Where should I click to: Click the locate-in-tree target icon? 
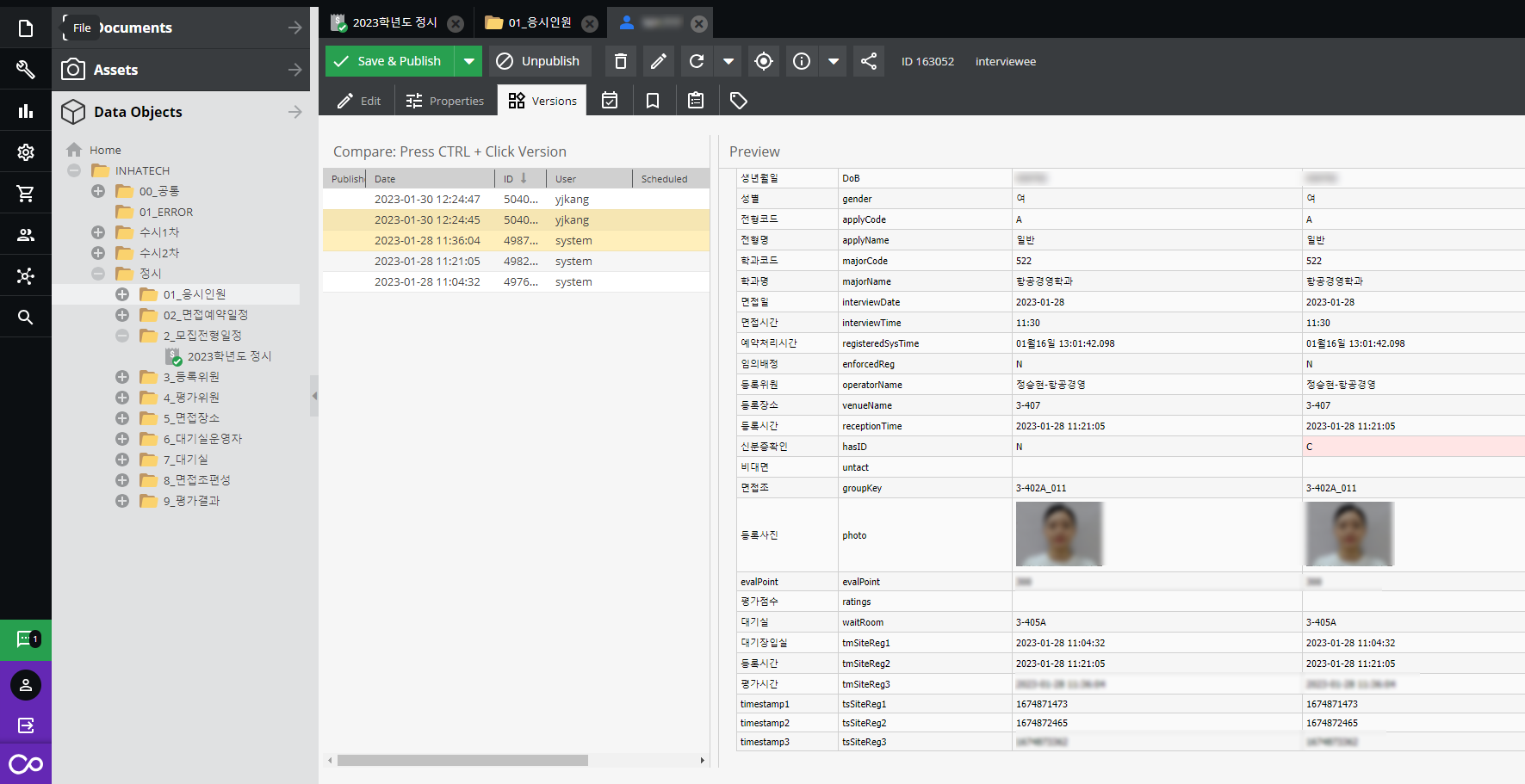click(763, 61)
